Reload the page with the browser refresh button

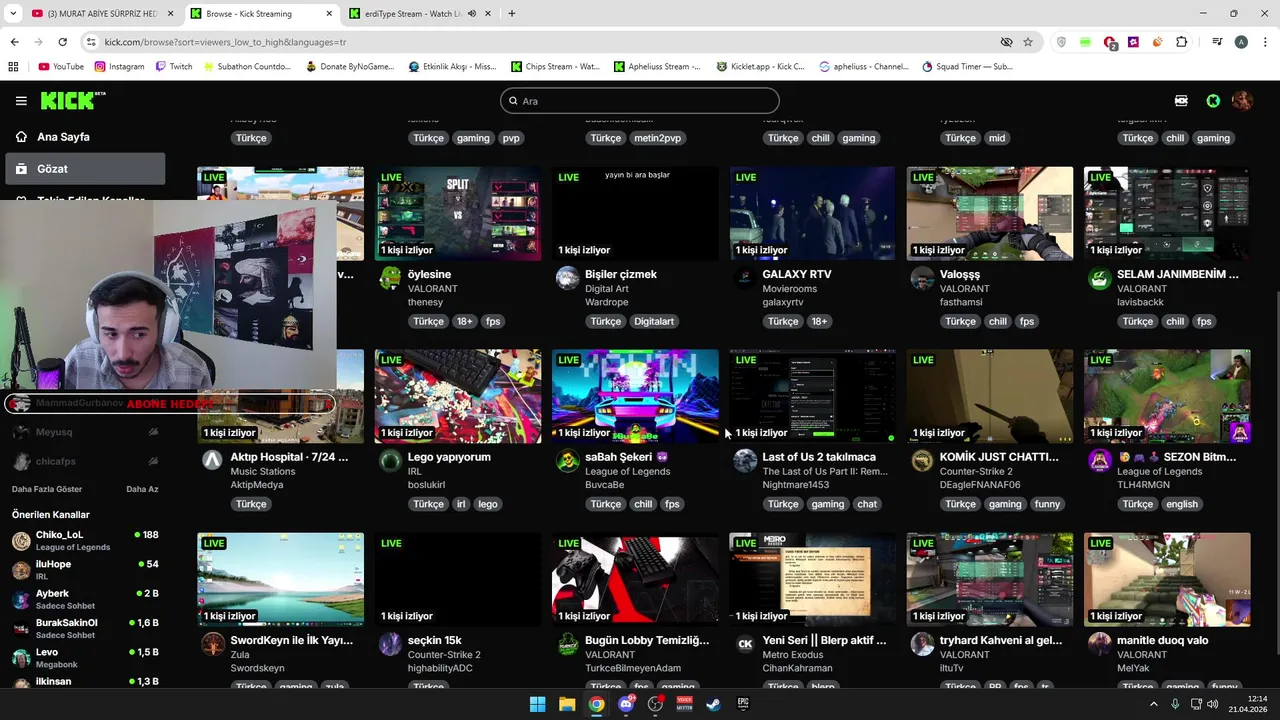pos(62,42)
